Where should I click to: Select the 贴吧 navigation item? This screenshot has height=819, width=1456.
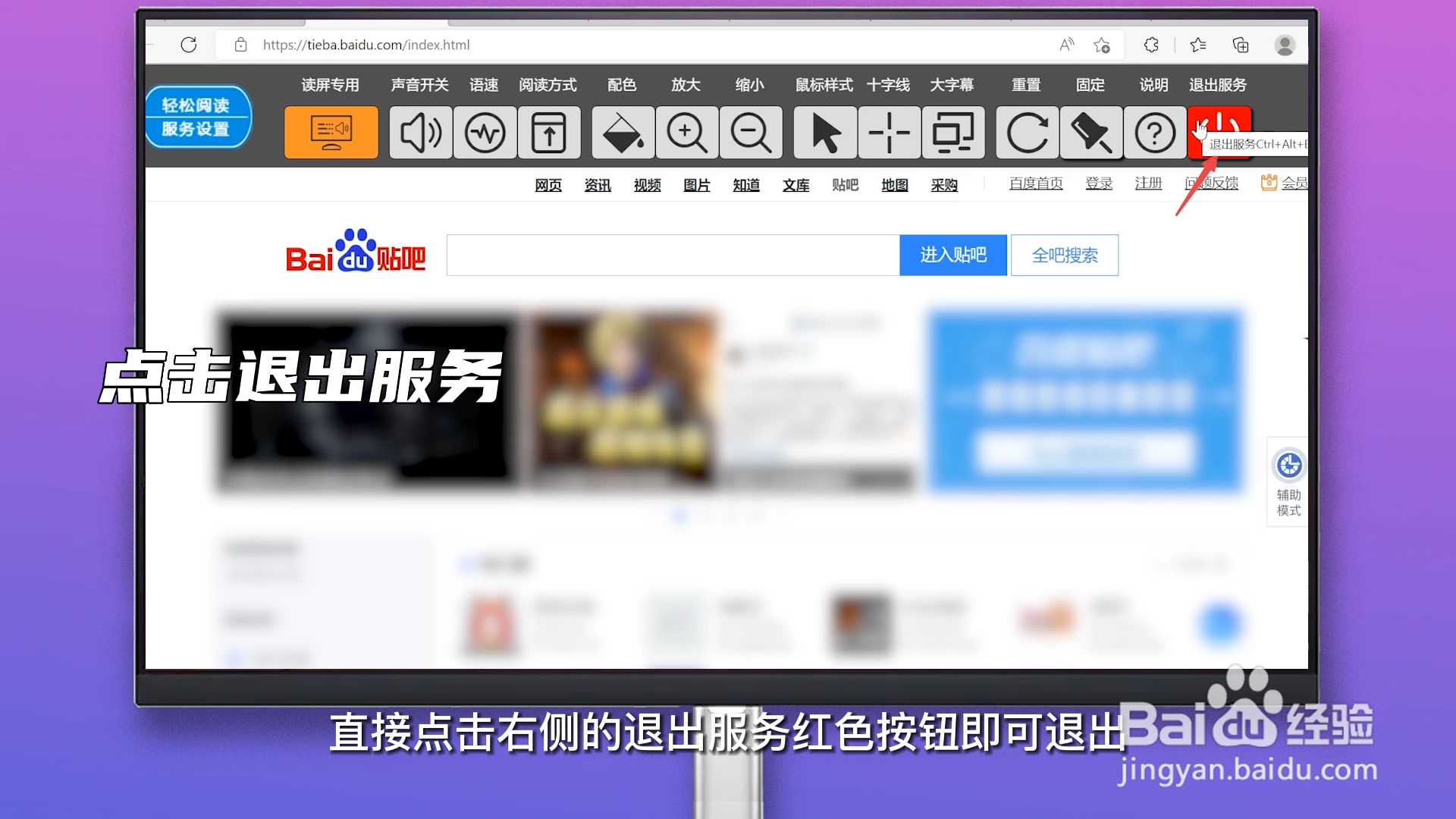[x=846, y=185]
